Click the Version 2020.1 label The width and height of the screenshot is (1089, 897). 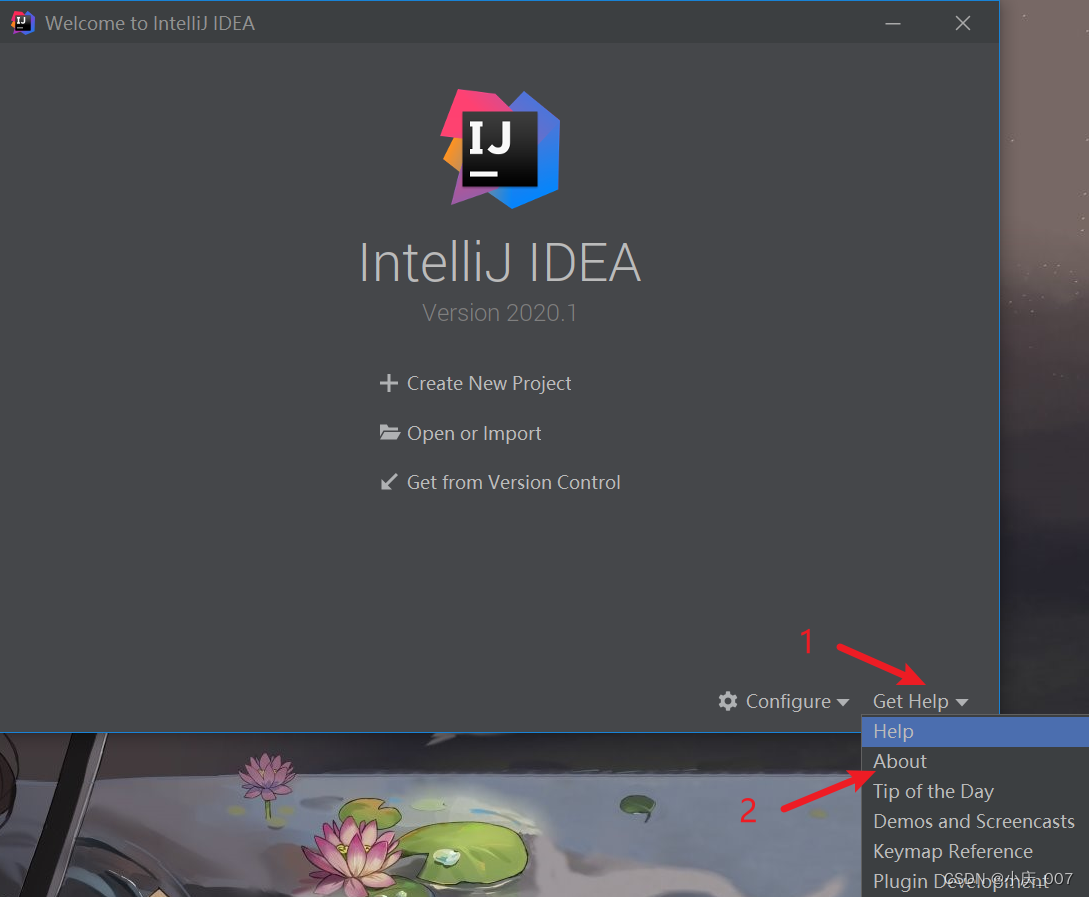pyautogui.click(x=499, y=312)
